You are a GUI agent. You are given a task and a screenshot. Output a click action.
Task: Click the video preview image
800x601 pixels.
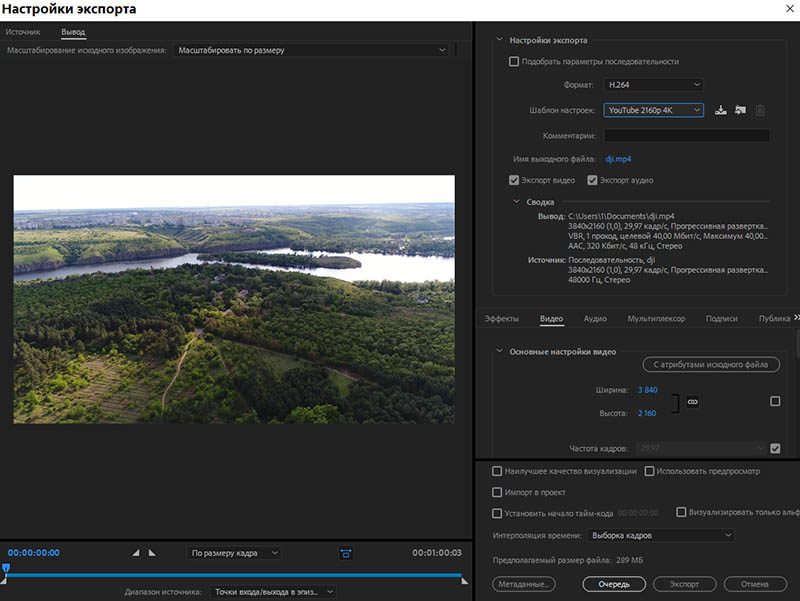click(234, 299)
